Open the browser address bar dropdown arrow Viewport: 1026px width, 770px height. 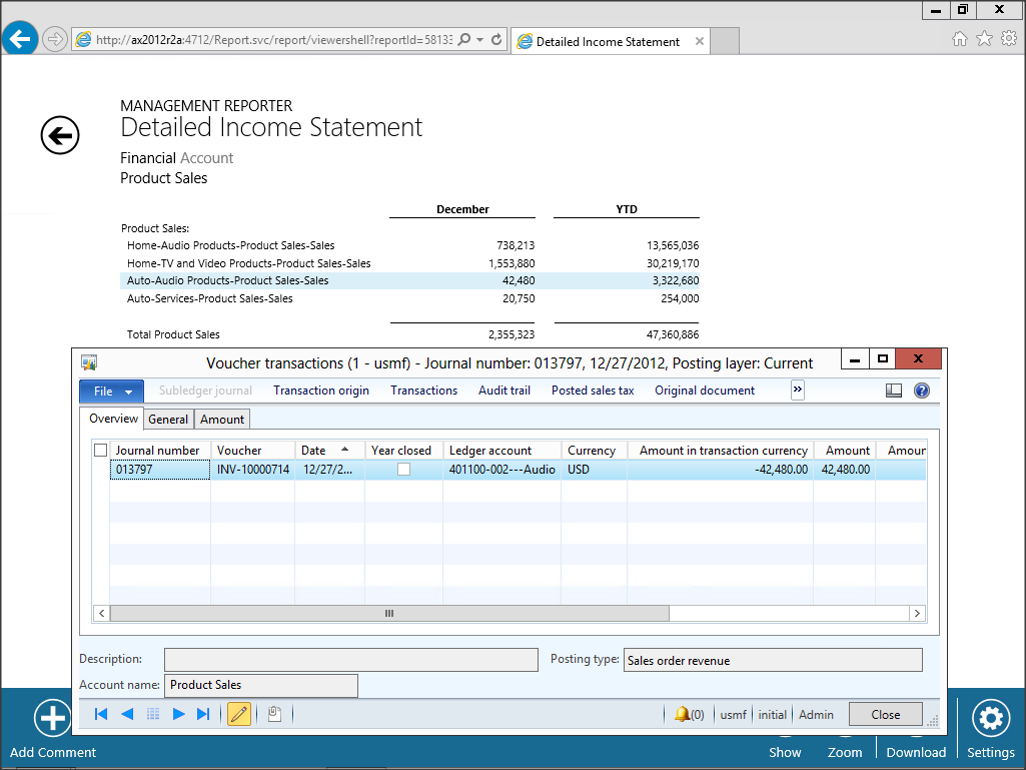480,40
